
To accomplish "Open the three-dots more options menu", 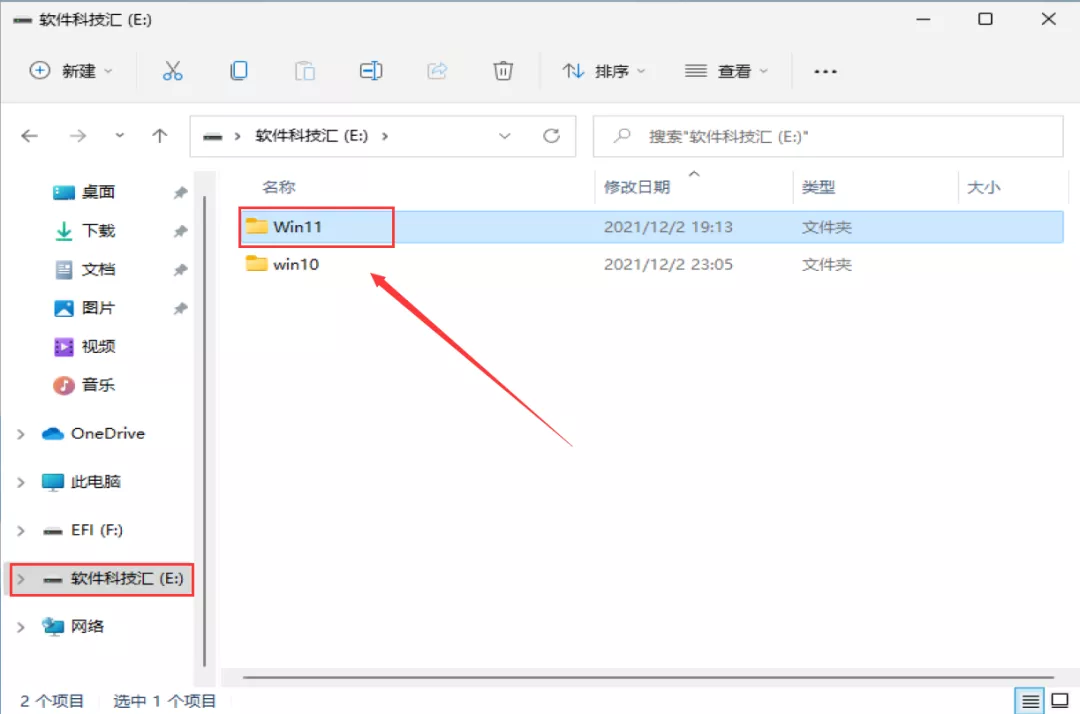I will click(x=825, y=71).
